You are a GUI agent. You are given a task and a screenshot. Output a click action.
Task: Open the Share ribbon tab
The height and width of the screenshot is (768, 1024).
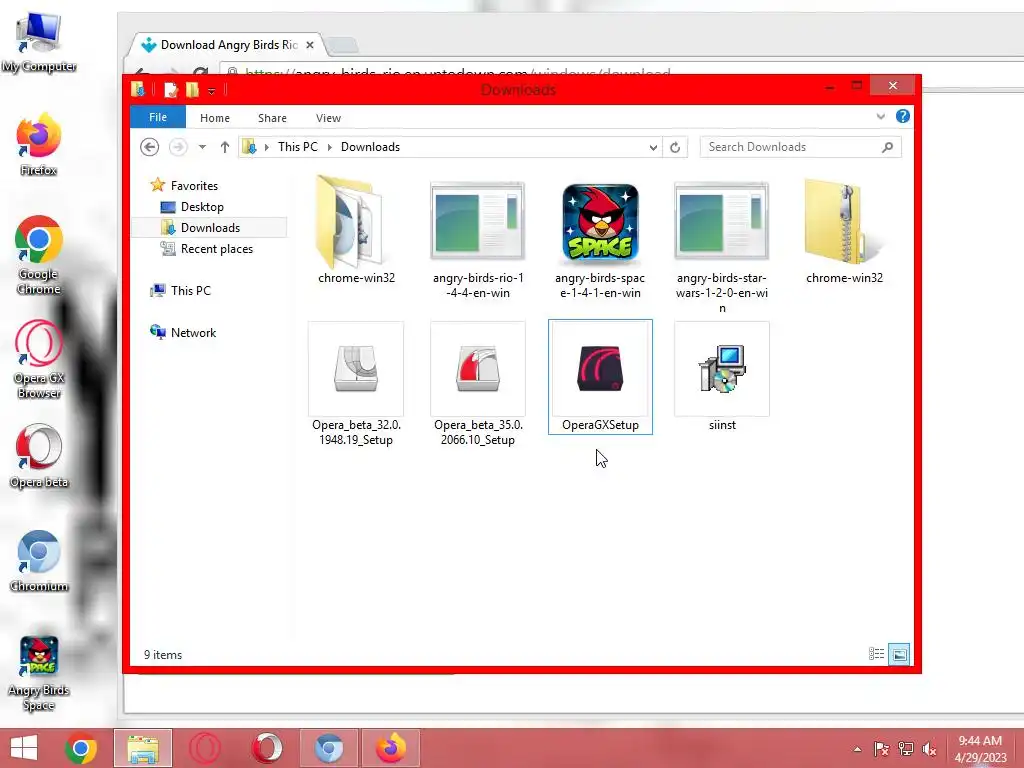[x=272, y=118]
